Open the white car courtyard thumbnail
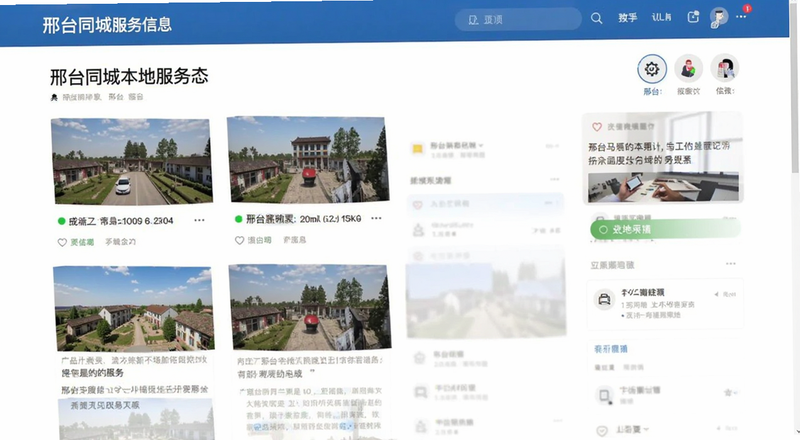The height and width of the screenshot is (440, 800). point(132,161)
